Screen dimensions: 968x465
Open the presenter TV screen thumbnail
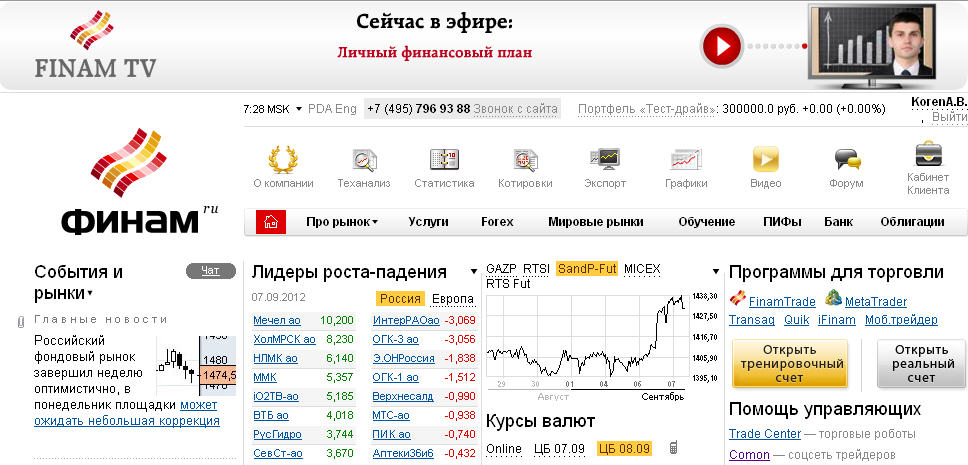click(872, 46)
